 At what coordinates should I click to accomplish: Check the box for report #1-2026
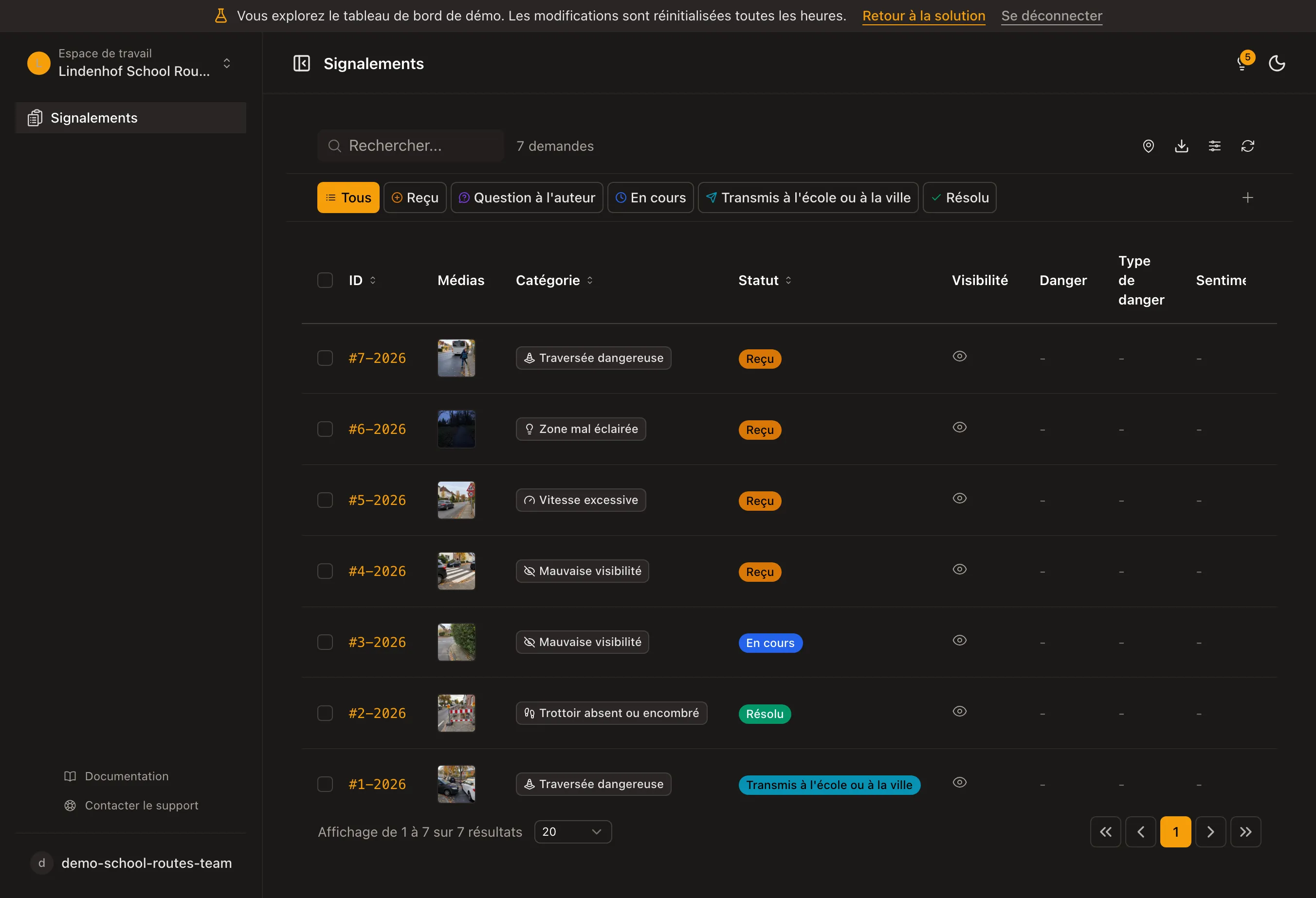pyautogui.click(x=325, y=784)
